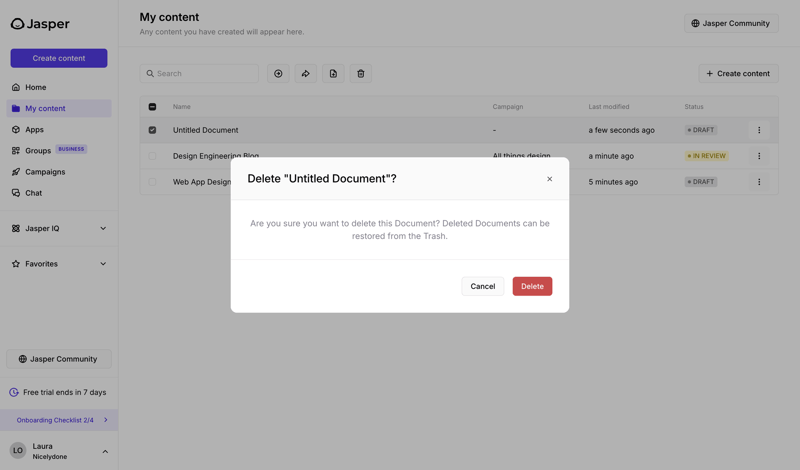Screen dimensions: 800x470
Task: Click the DRAFT badge on Untitled Document row
Action: click(701, 130)
